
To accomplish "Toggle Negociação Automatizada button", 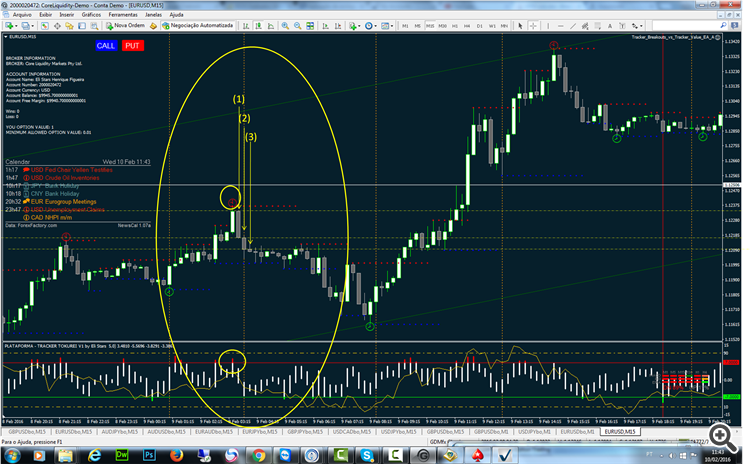I will coord(198,25).
